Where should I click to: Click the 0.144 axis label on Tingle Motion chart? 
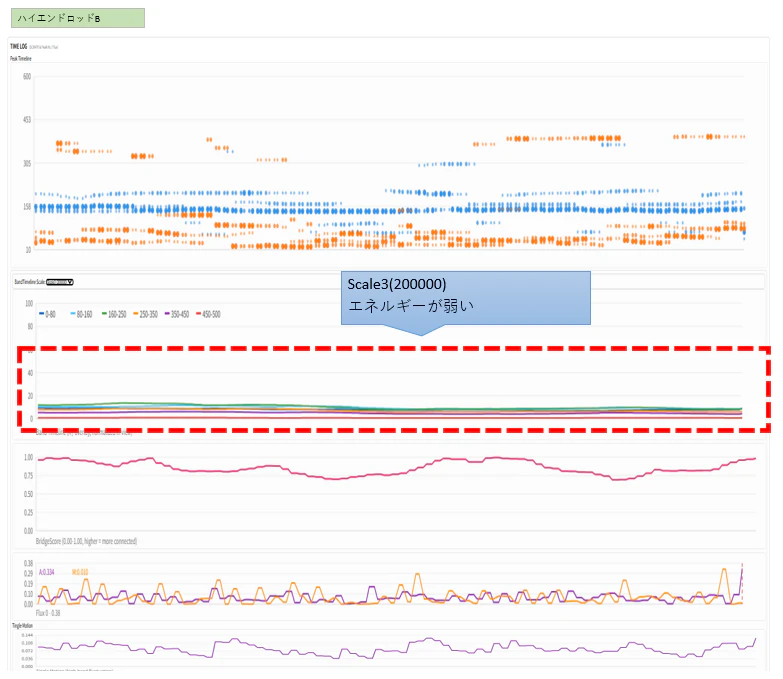coord(27,636)
